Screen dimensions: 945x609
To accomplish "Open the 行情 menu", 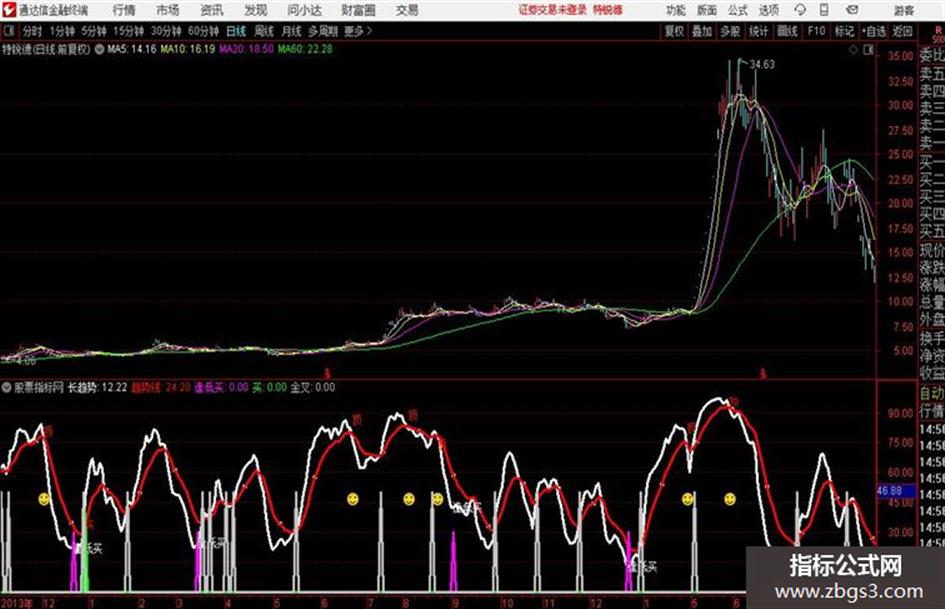I will click(x=124, y=10).
